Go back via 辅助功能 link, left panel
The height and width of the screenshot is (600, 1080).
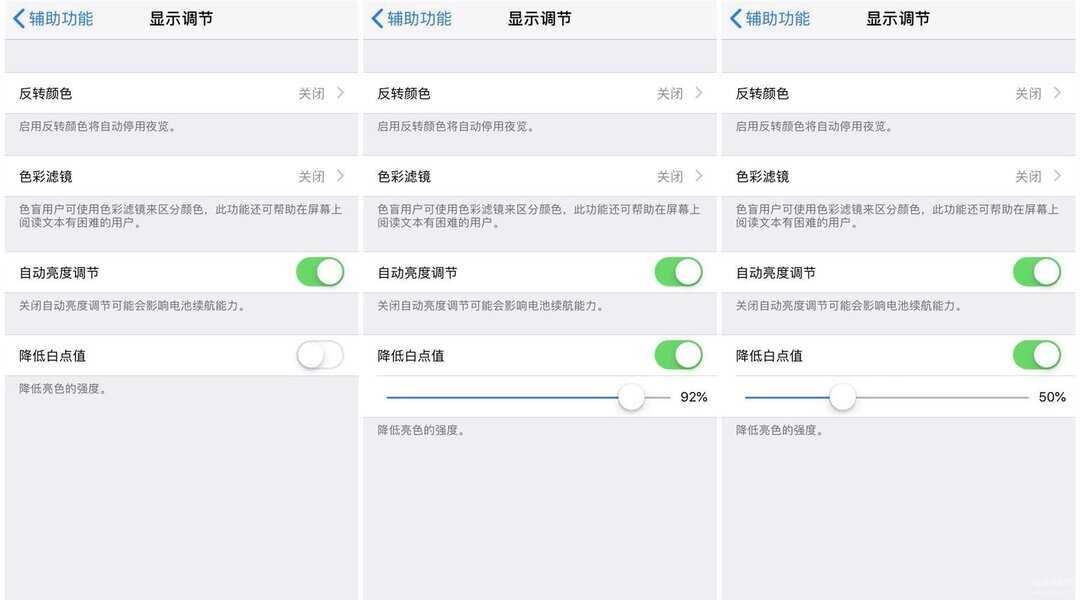[61, 19]
